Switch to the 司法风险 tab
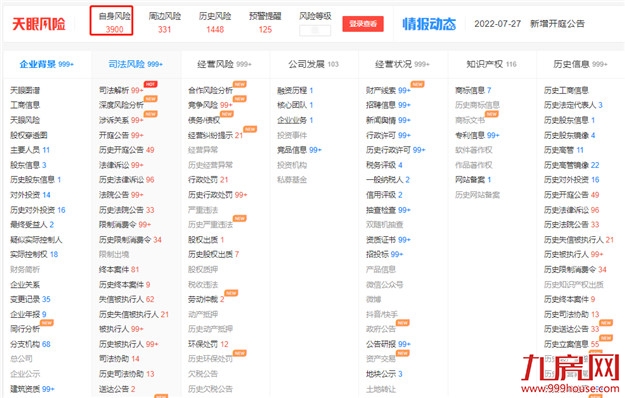This screenshot has width=625, height=398. [136, 64]
